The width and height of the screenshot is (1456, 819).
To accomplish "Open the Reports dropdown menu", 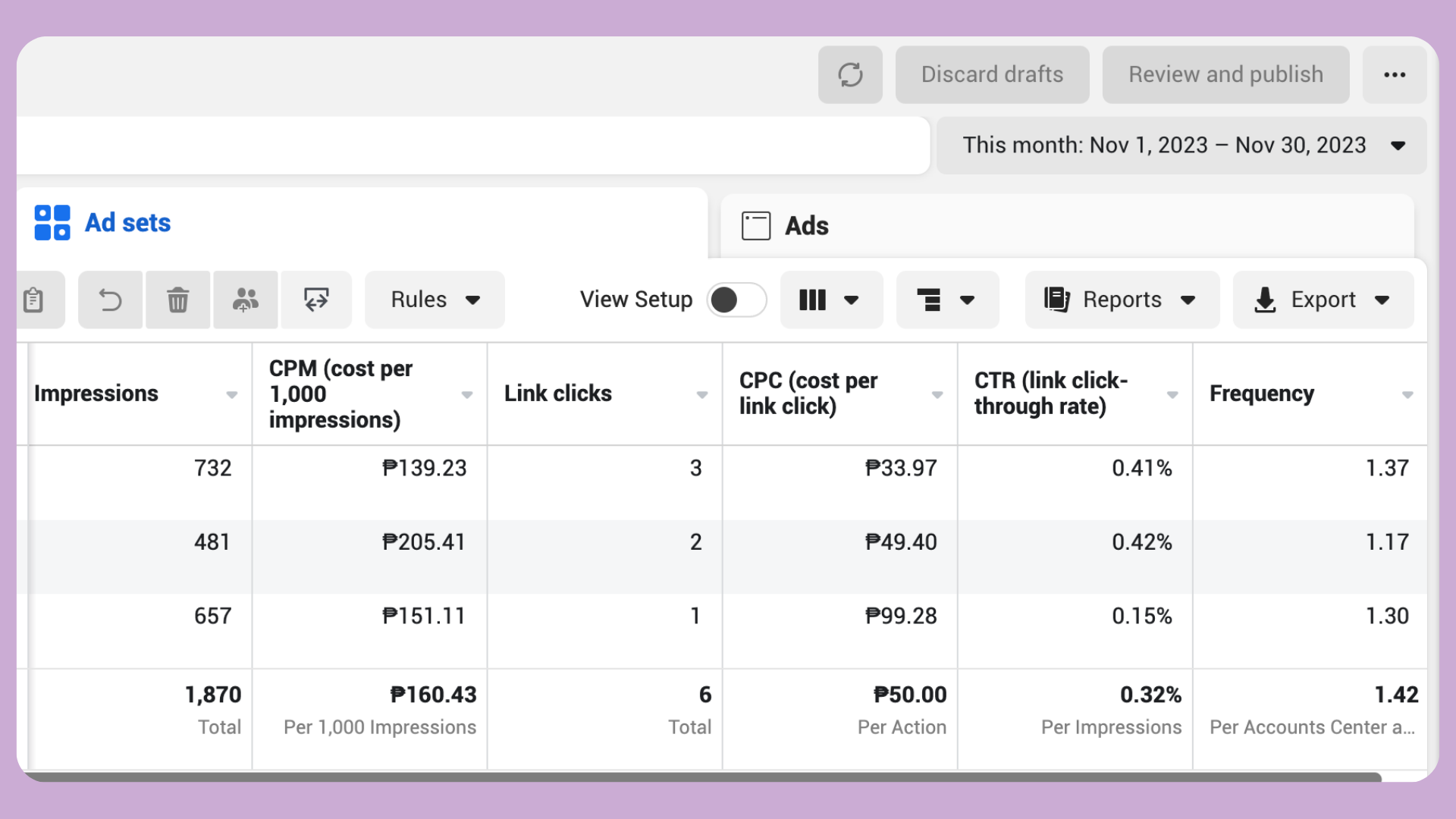I will [x=1122, y=300].
